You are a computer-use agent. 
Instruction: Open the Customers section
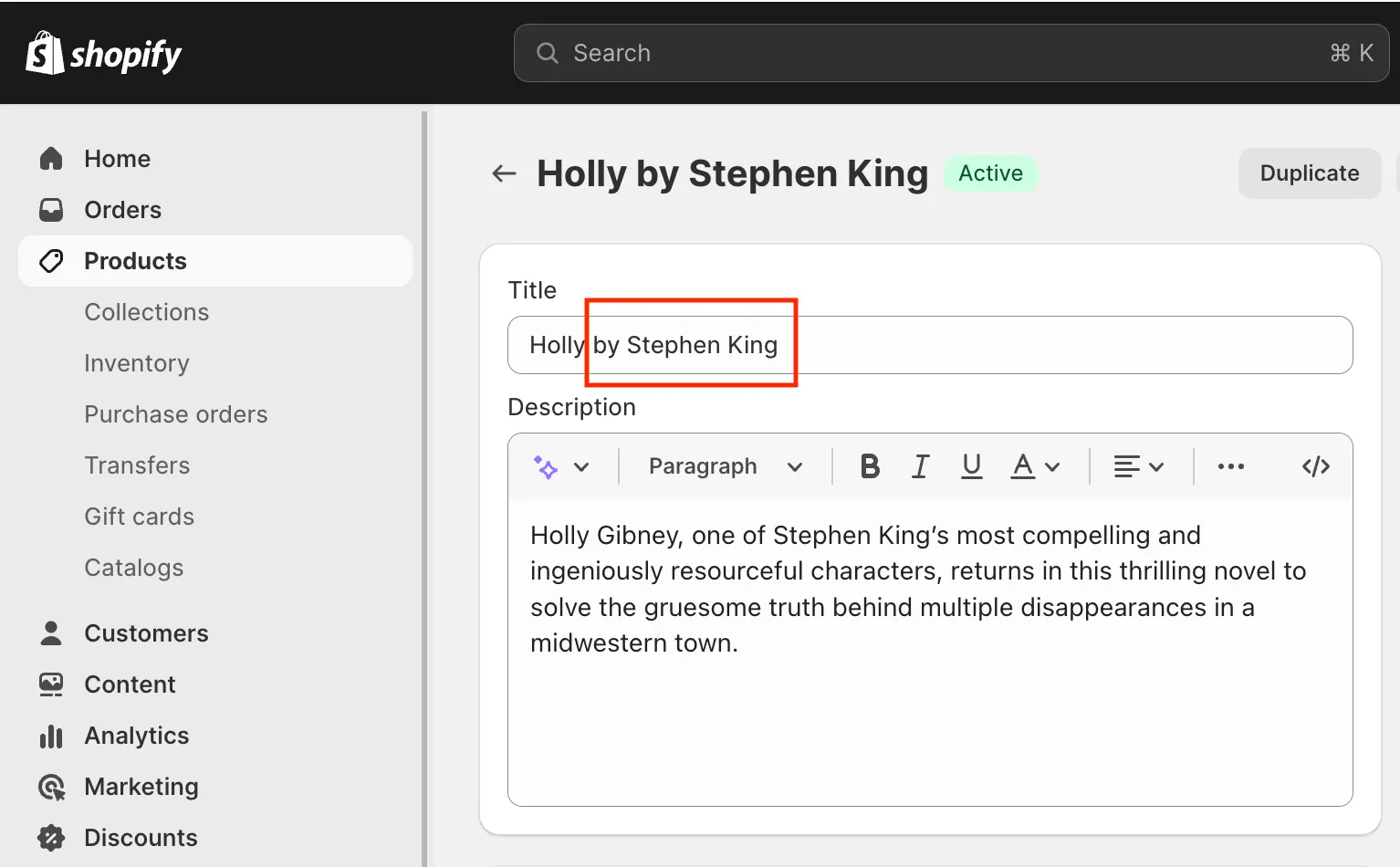pyautogui.click(x=146, y=632)
